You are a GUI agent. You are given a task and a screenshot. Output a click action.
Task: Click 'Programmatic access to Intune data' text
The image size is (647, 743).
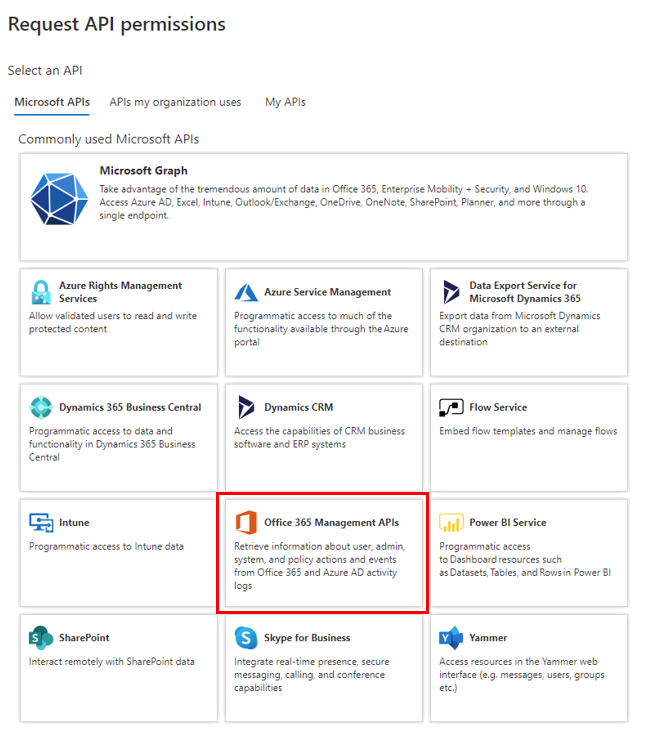click(x=106, y=546)
